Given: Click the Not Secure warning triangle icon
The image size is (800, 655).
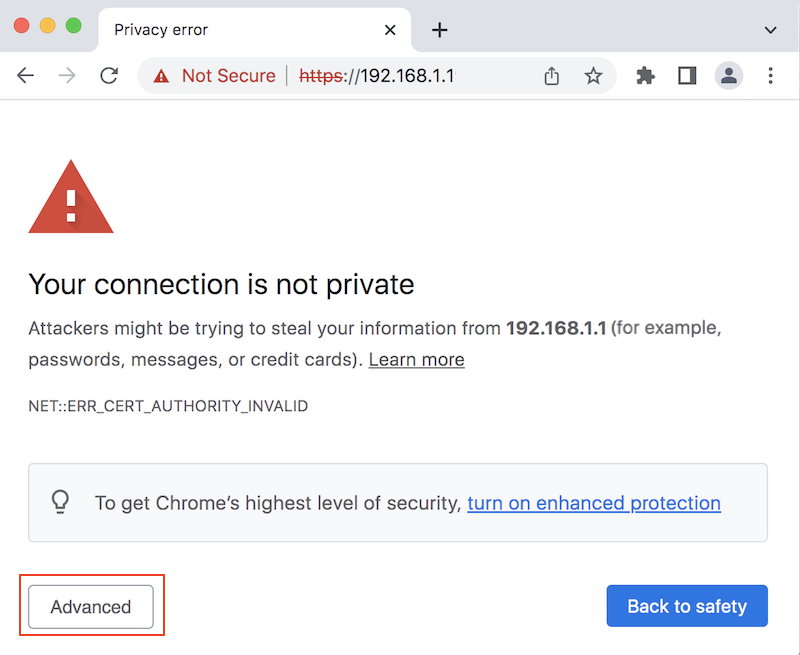Looking at the screenshot, I should pos(161,76).
